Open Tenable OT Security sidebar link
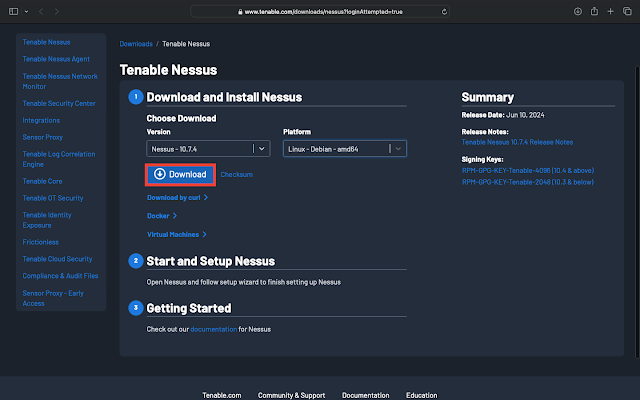Image resolution: width=640 pixels, height=400 pixels. click(53, 198)
